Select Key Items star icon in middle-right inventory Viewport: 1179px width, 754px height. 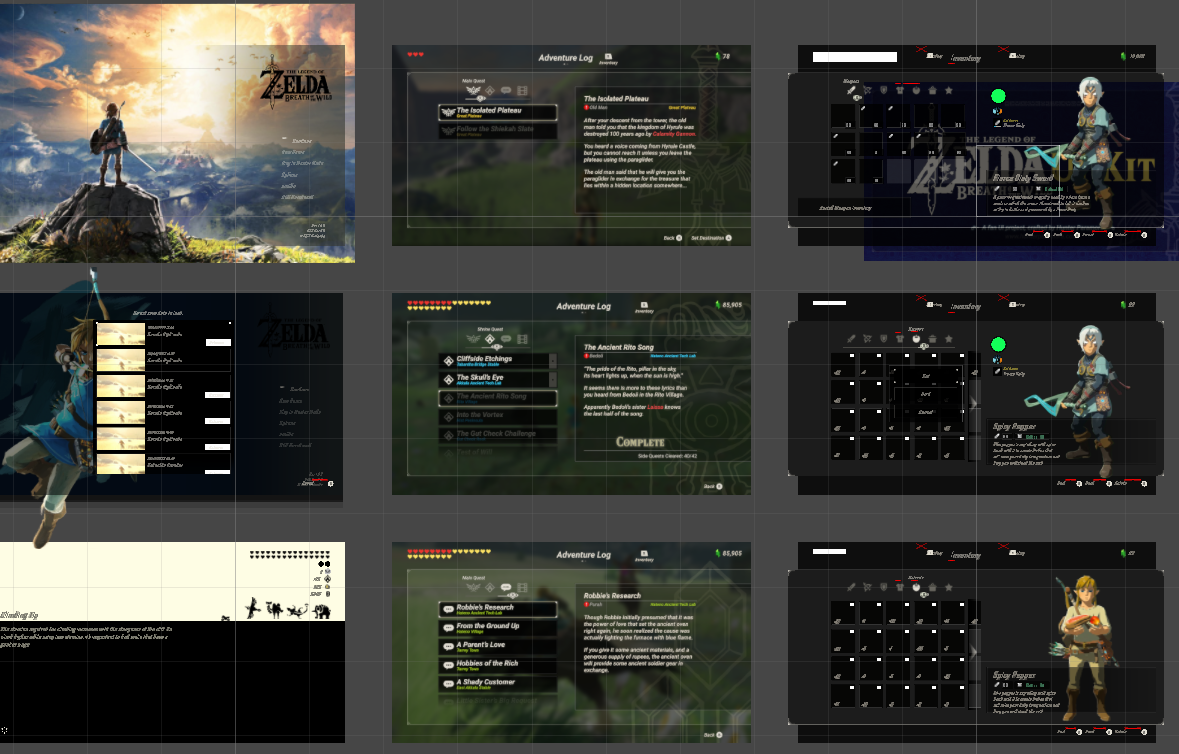(x=949, y=339)
